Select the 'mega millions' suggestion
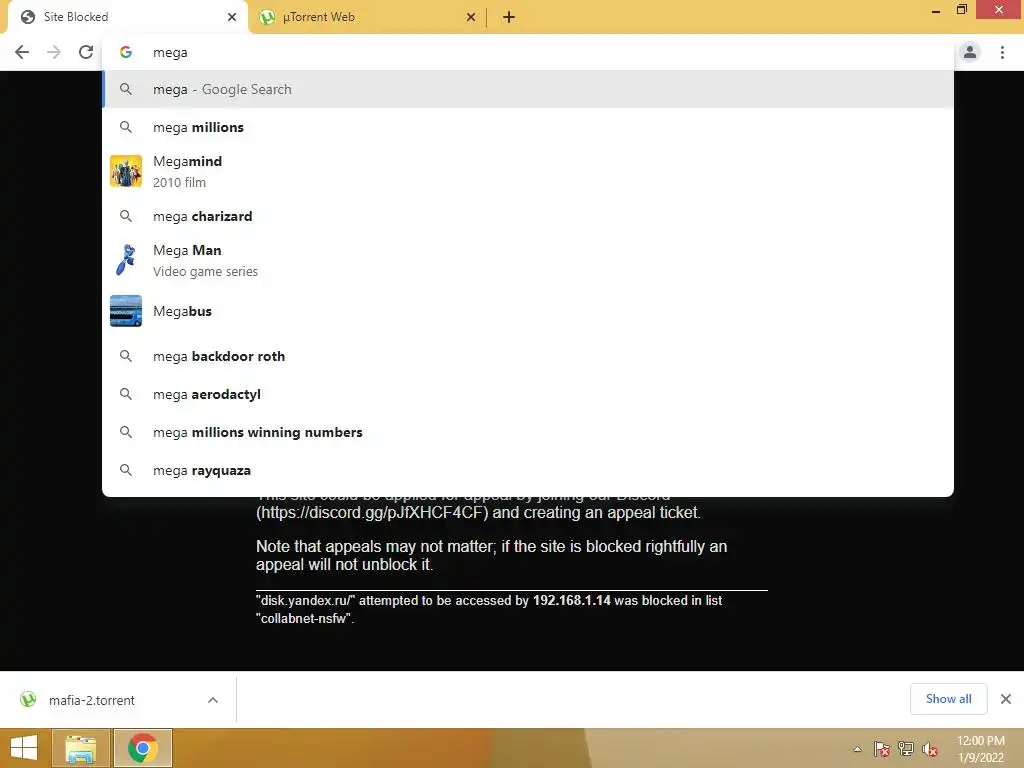This screenshot has width=1024, height=768. pyautogui.click(x=528, y=127)
